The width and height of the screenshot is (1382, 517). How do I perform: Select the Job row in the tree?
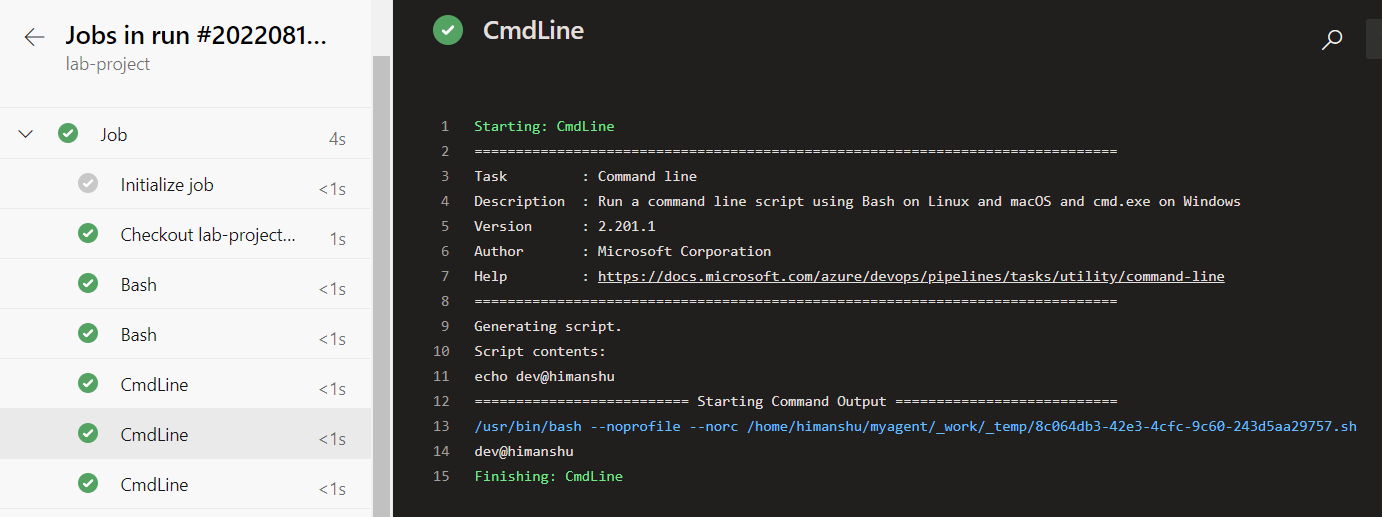coord(185,133)
